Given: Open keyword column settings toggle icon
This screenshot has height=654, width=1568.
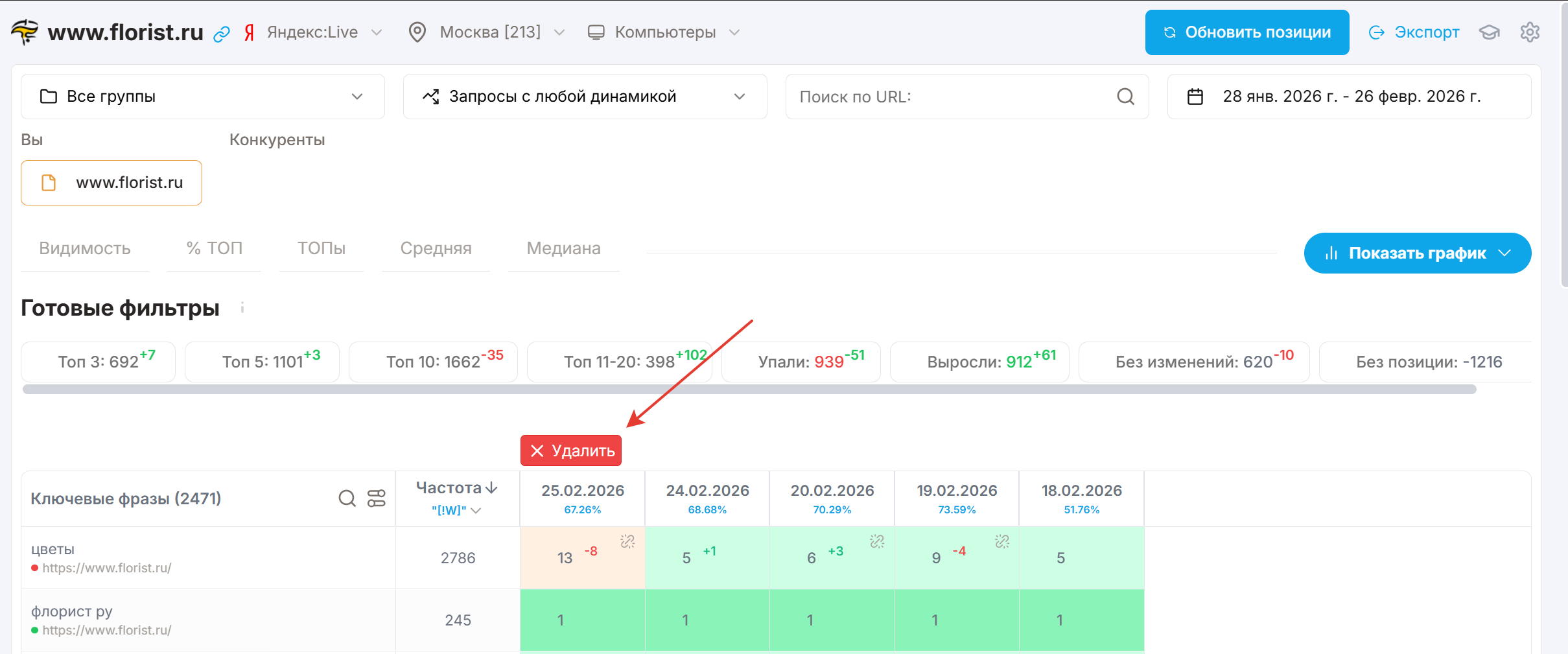Looking at the screenshot, I should pos(377,498).
